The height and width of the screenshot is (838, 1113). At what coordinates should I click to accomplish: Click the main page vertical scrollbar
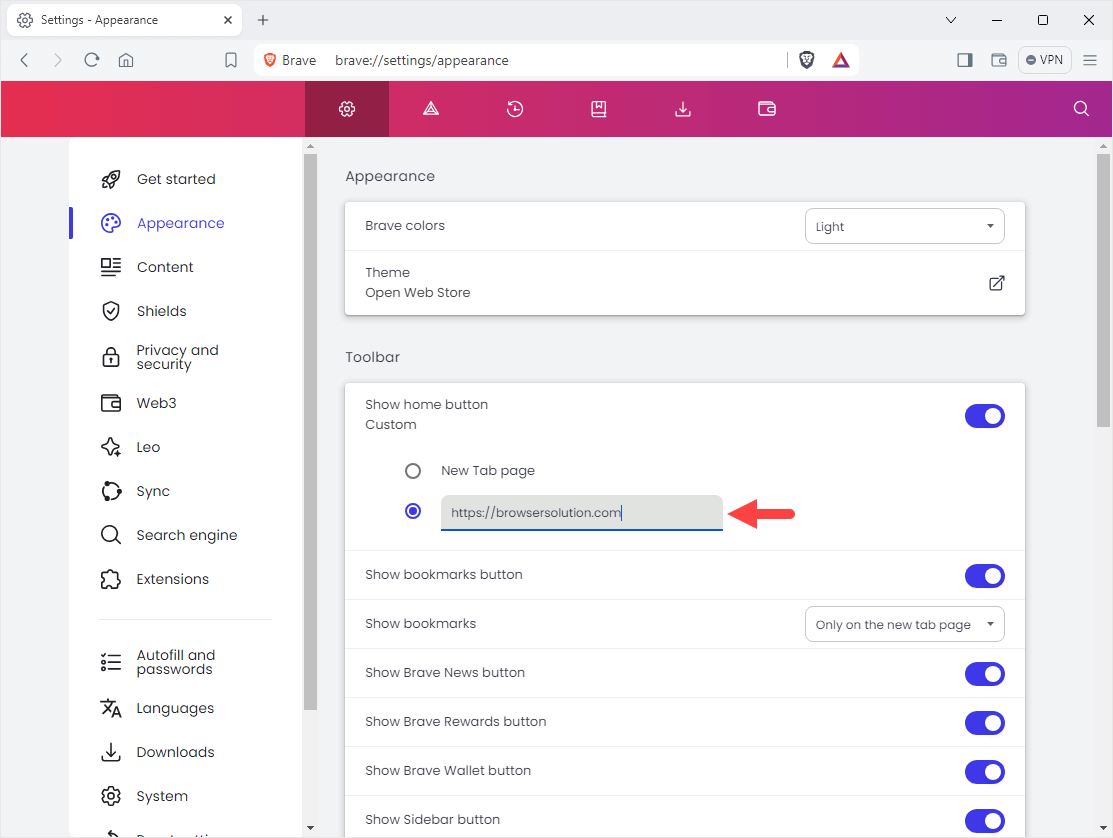click(1103, 291)
